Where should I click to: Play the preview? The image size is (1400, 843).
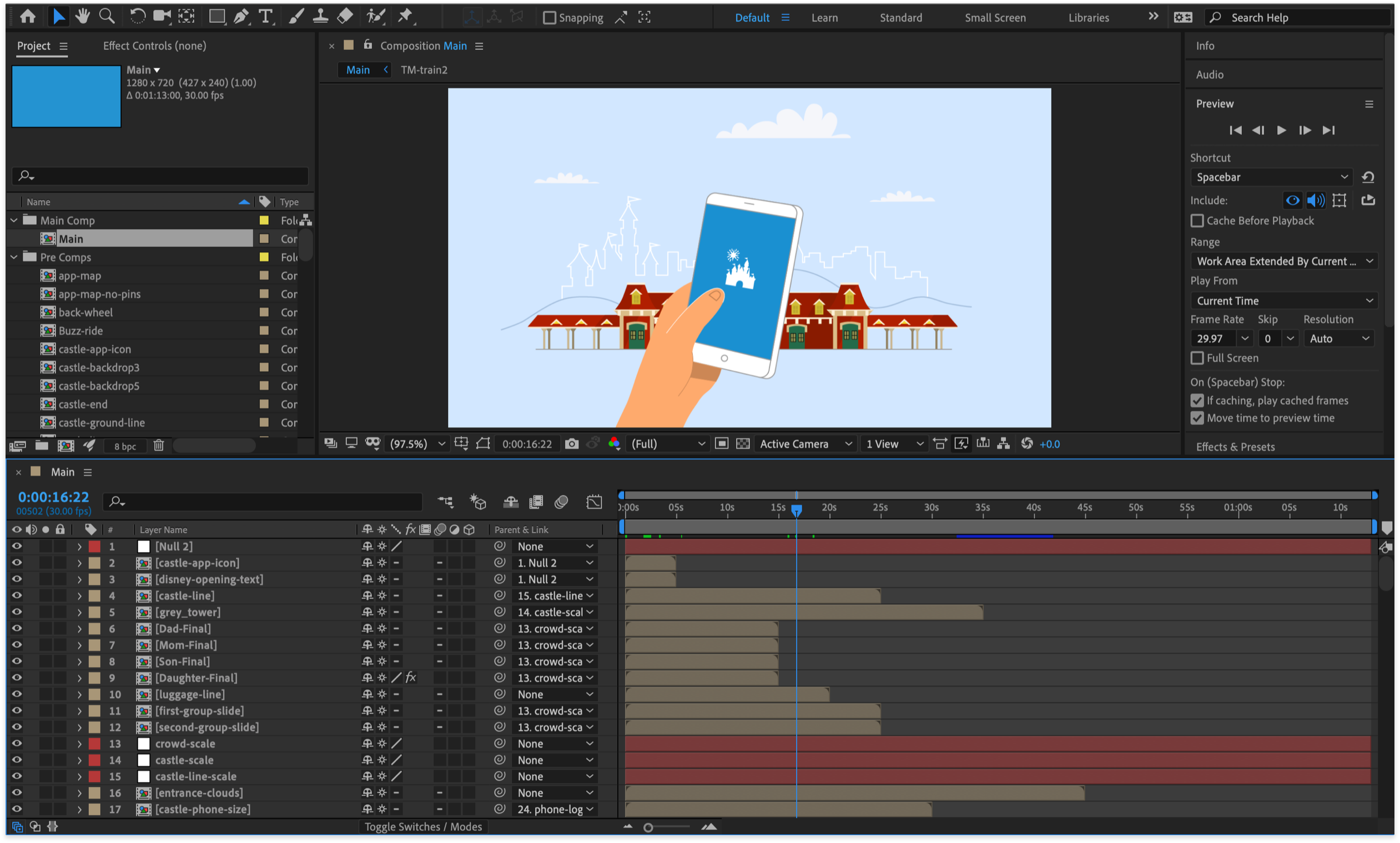[1281, 130]
